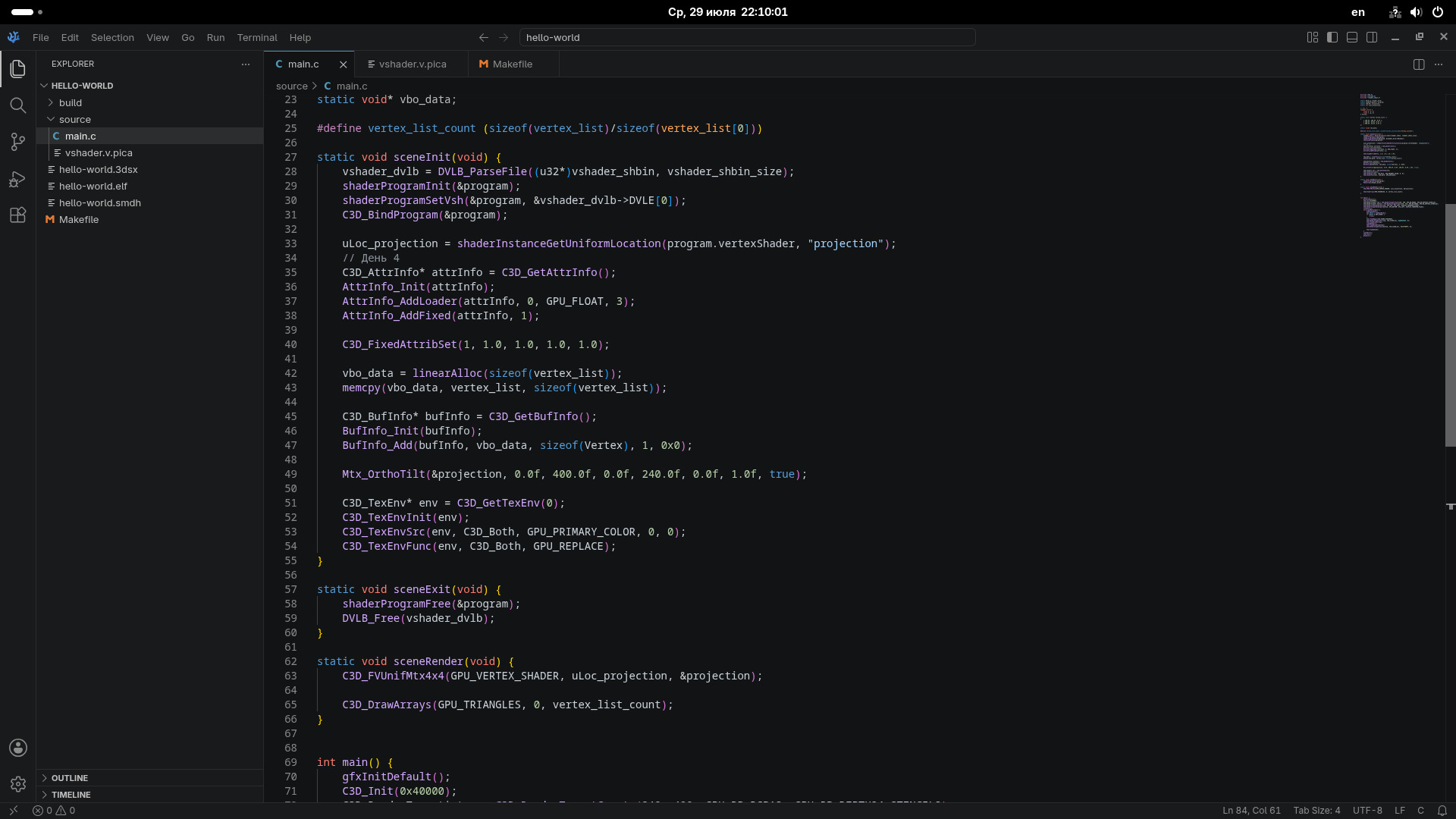Toggle the secondary side bar

click(1372, 37)
